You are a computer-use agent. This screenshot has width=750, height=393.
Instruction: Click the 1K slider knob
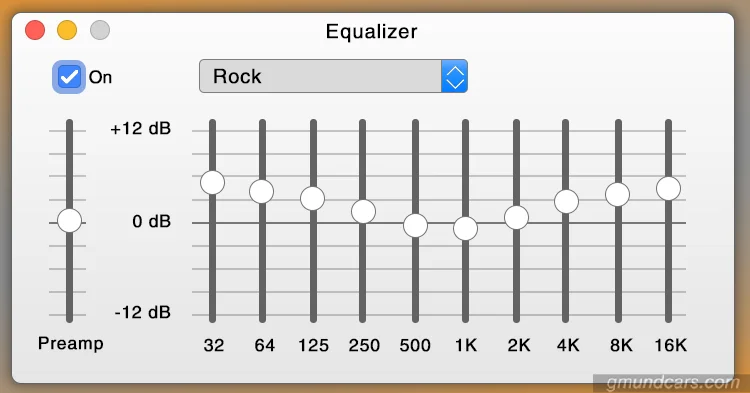(465, 229)
